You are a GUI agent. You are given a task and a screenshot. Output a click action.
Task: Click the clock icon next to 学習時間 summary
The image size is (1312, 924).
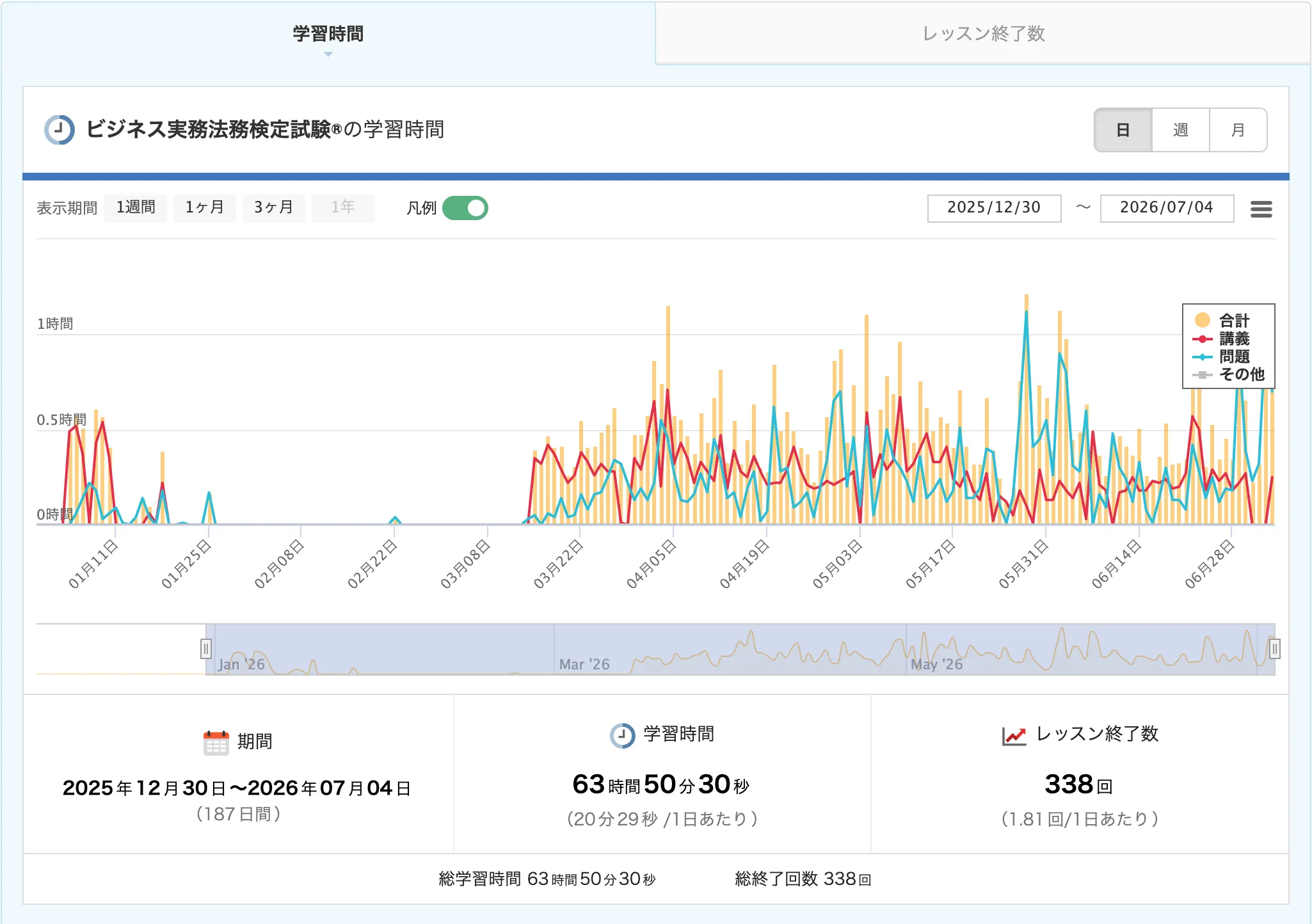pos(622,735)
